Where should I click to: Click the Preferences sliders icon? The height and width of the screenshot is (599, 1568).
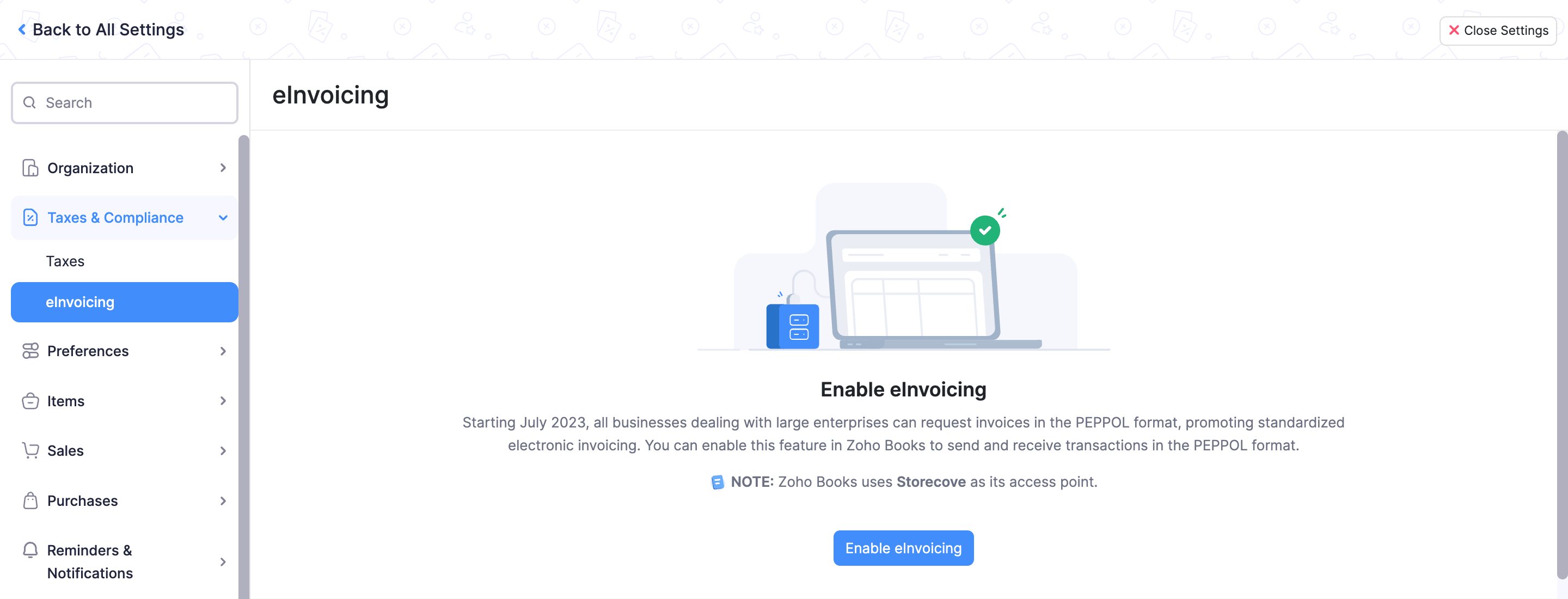tap(30, 351)
